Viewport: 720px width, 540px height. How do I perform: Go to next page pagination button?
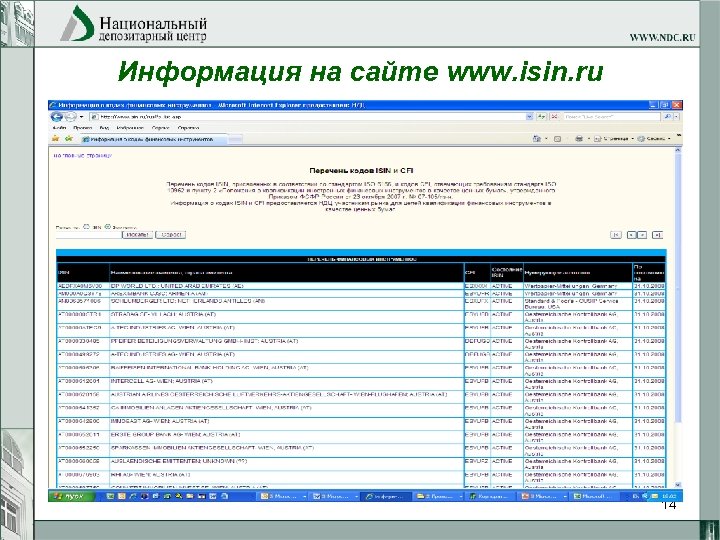click(642, 235)
